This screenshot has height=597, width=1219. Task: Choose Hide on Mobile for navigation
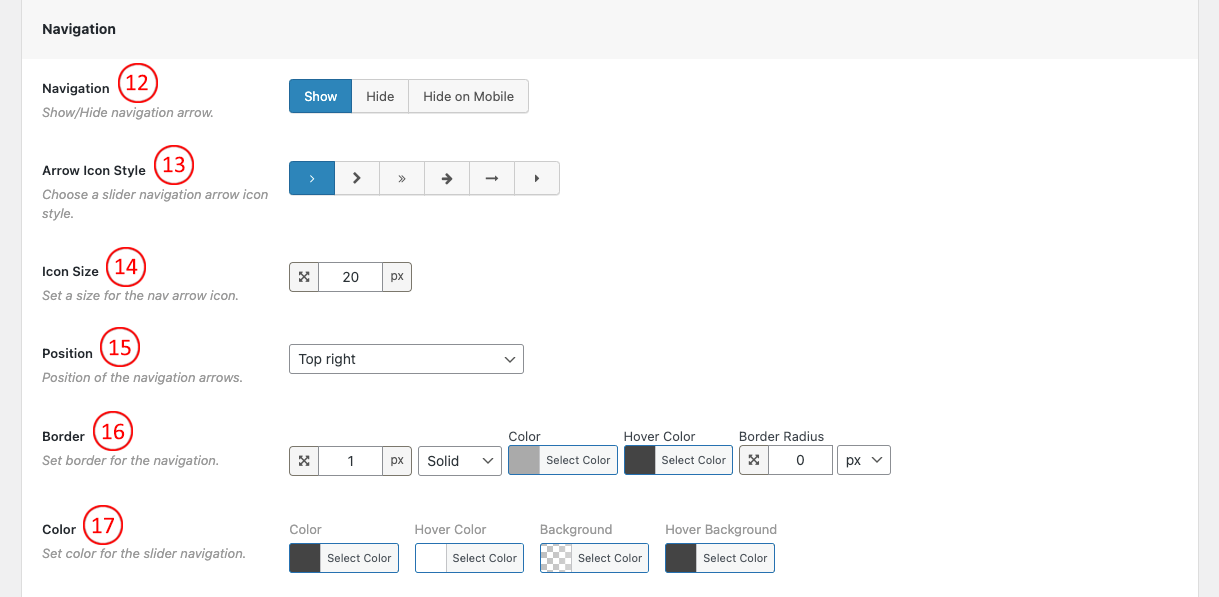[x=468, y=96]
